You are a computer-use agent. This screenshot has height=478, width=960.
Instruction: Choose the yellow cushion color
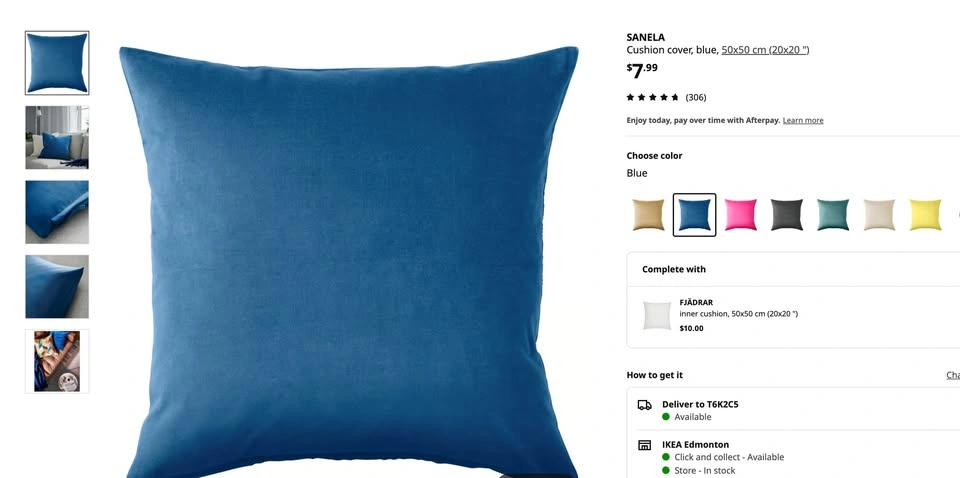pos(925,215)
